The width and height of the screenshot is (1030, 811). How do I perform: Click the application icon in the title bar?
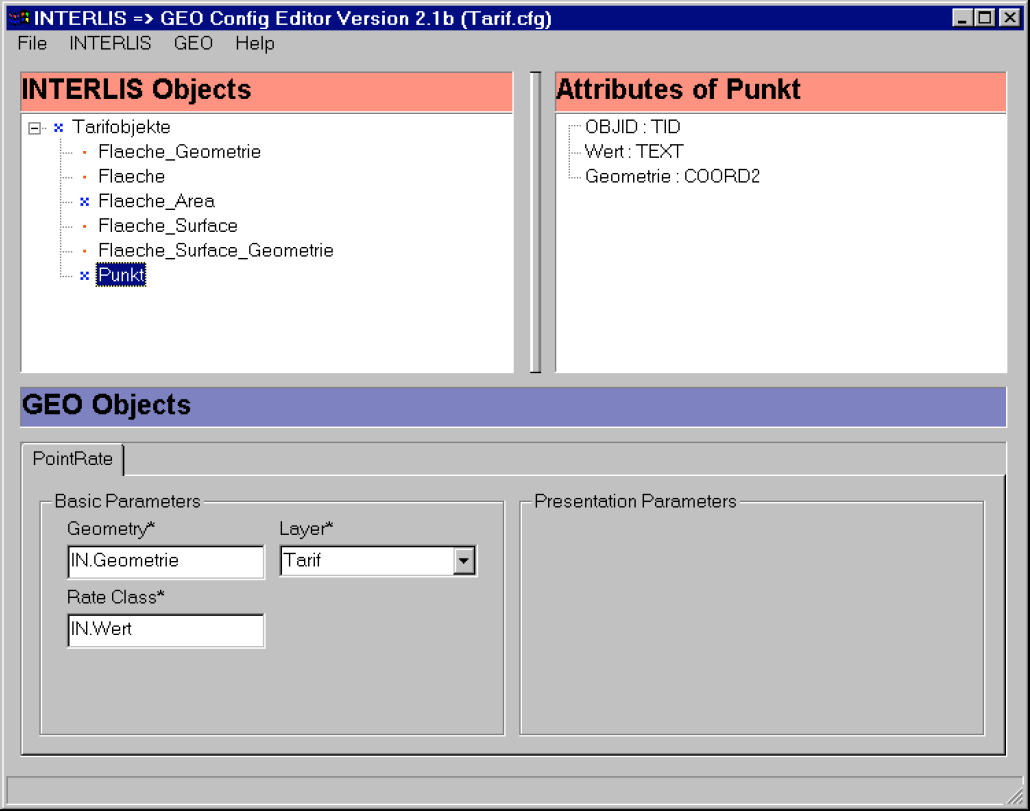pos(20,18)
